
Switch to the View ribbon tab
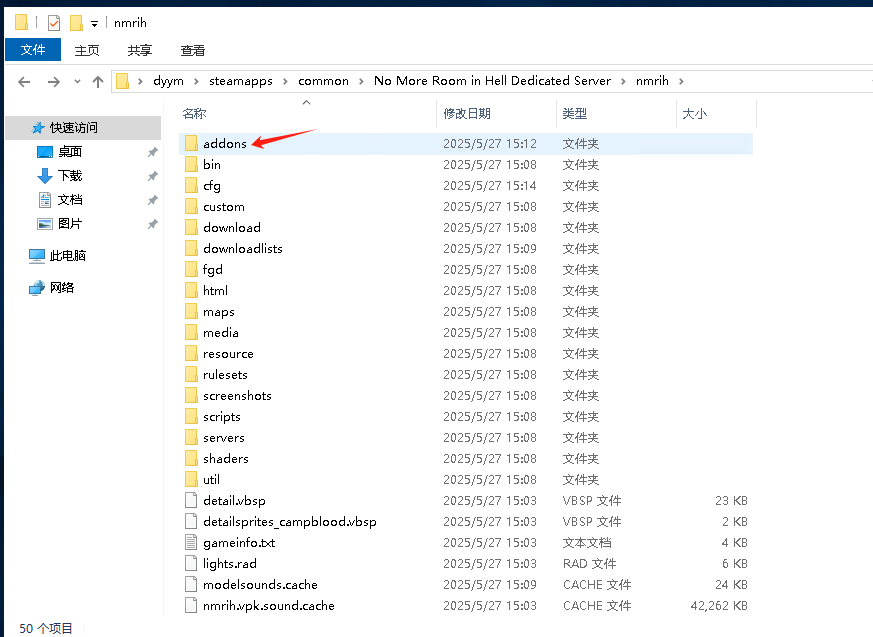point(193,50)
